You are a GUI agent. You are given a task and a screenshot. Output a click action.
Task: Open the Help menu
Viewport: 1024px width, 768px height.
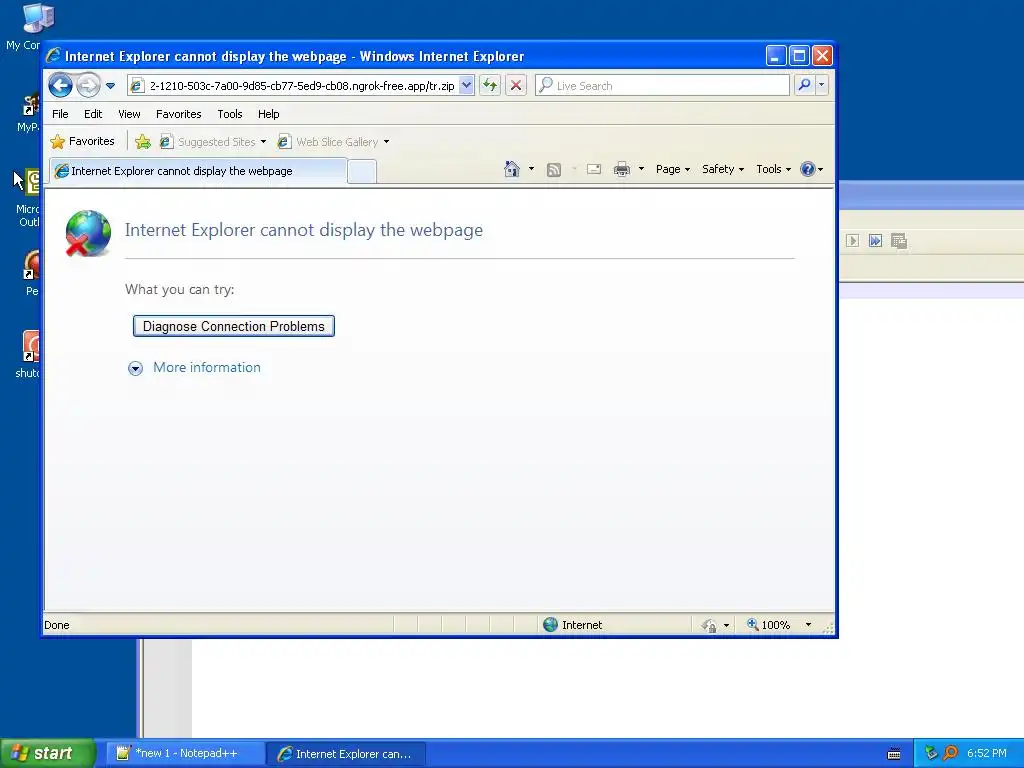(x=268, y=114)
